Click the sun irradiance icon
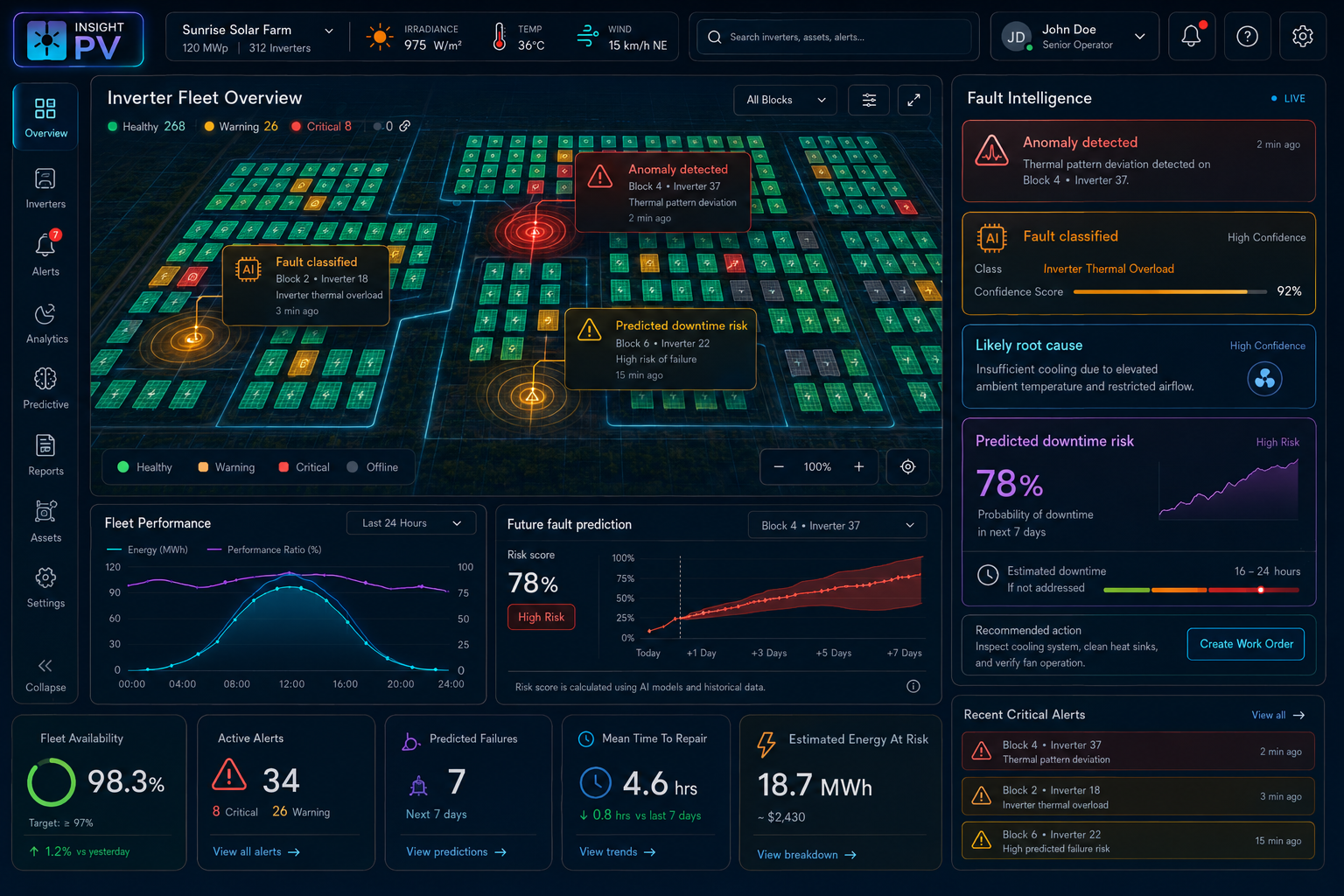Screen dimensions: 1344x896 pos(380,37)
